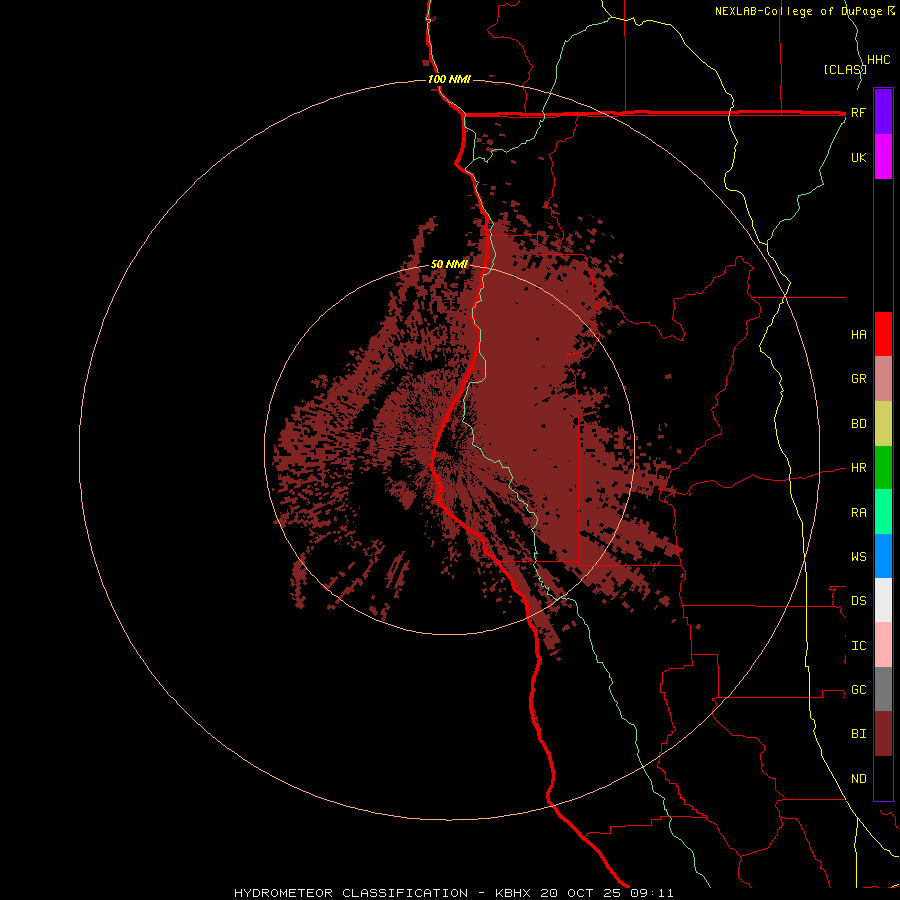This screenshot has height=900, width=900.
Task: Click the UK magenta legend swatch
Action: click(883, 157)
